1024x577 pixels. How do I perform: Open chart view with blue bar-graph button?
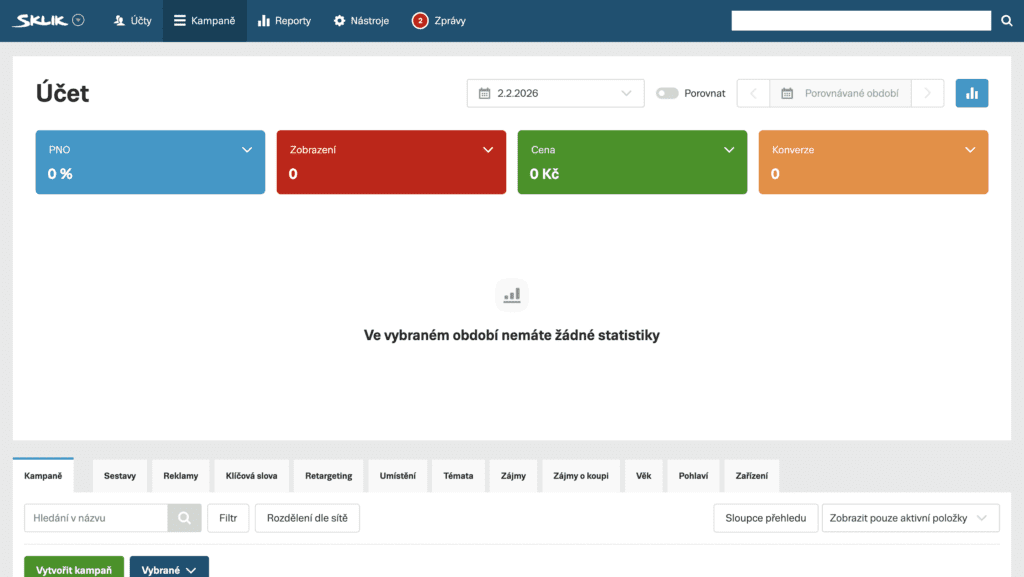[x=971, y=93]
